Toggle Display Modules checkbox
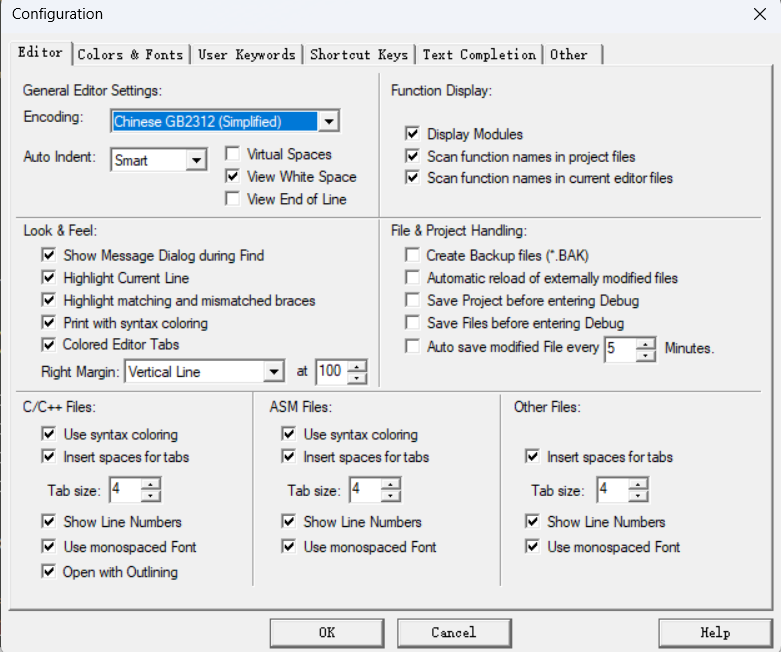Image resolution: width=781 pixels, height=652 pixels. point(412,133)
